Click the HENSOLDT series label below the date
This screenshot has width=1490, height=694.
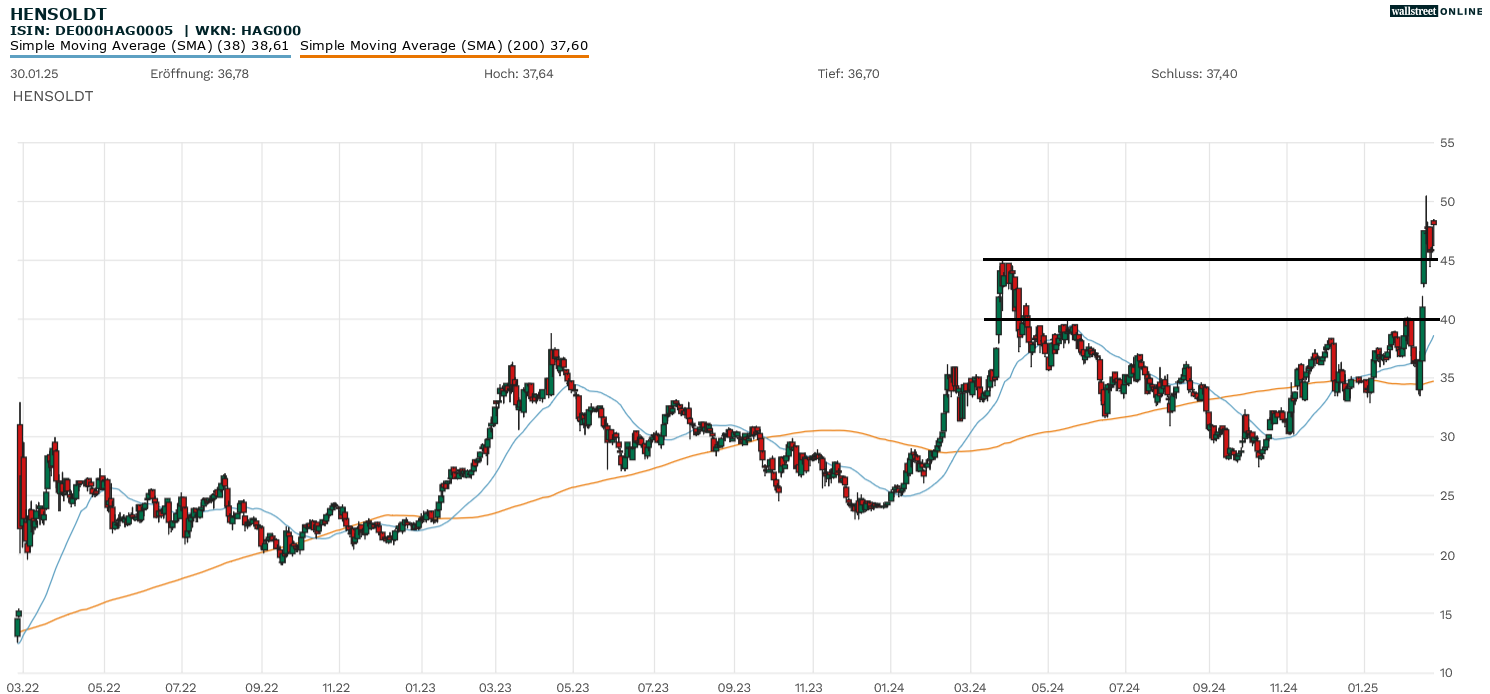click(52, 97)
